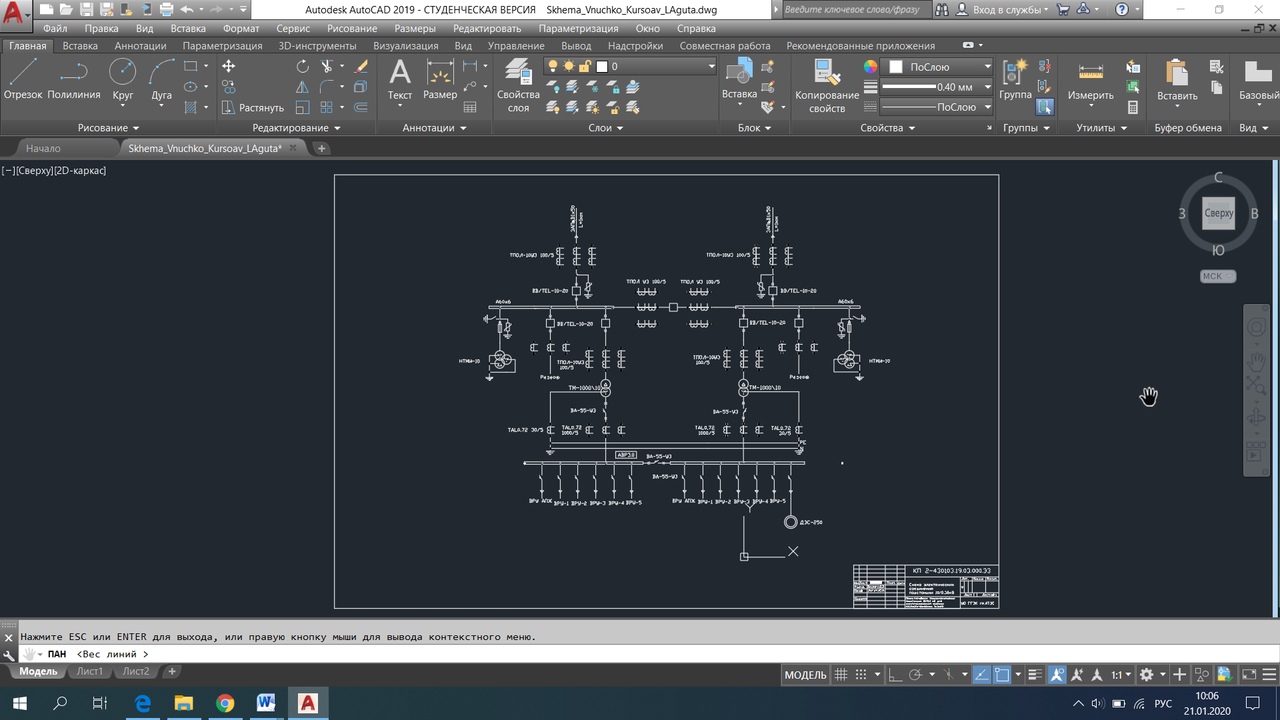1280x720 pixels.
Task: Open the calculator icon in Утилиты
Action: coord(1133,107)
